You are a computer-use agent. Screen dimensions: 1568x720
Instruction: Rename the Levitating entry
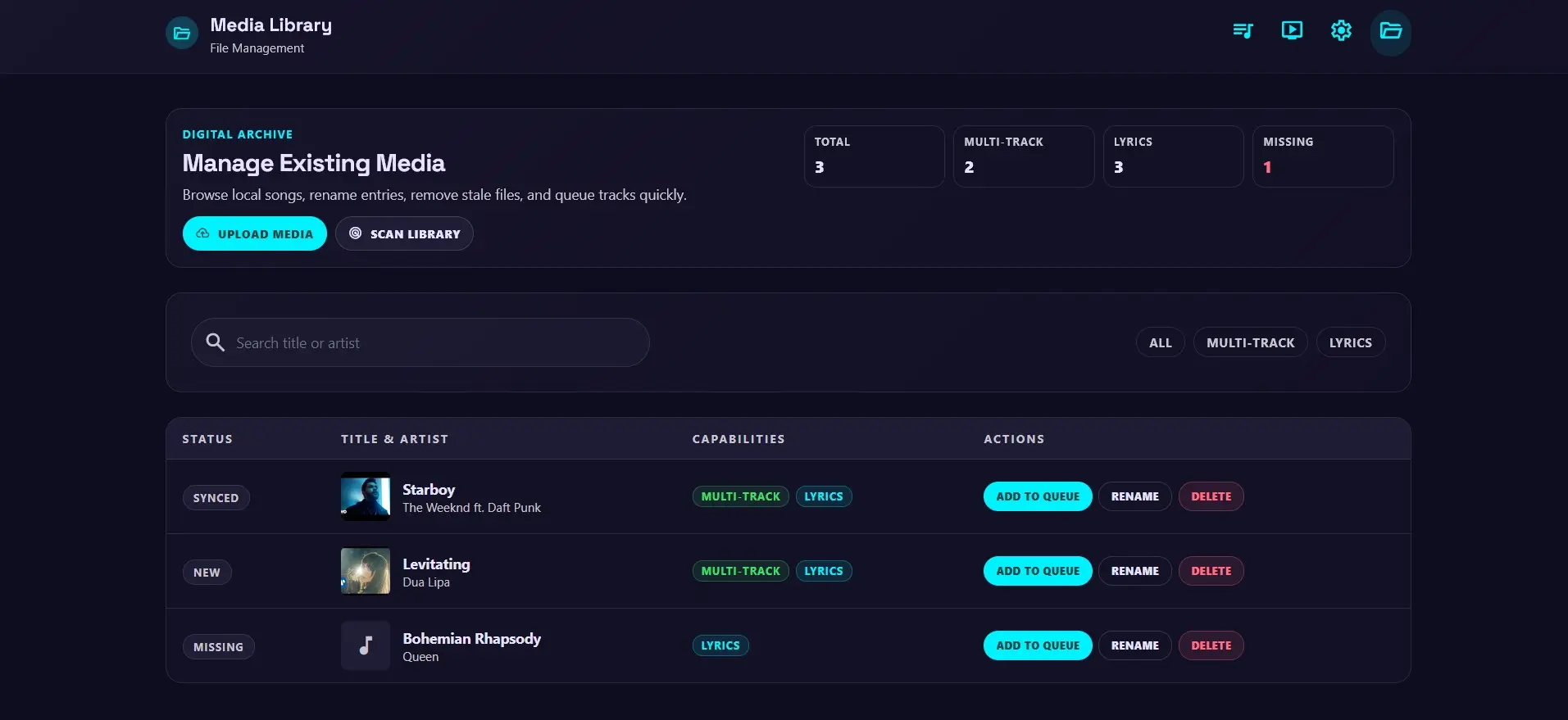click(x=1135, y=571)
